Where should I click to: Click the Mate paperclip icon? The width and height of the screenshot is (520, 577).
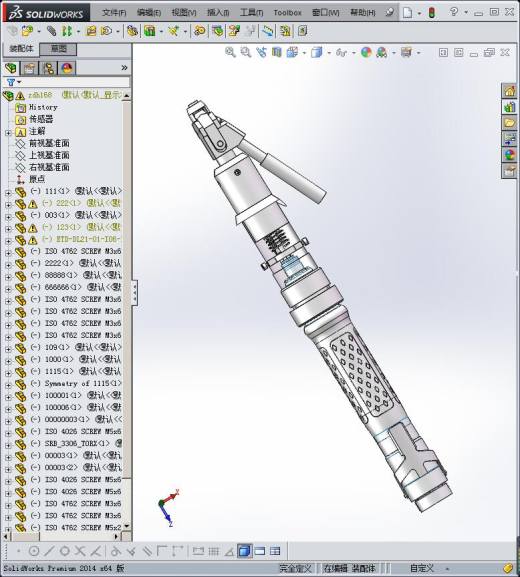click(51, 31)
